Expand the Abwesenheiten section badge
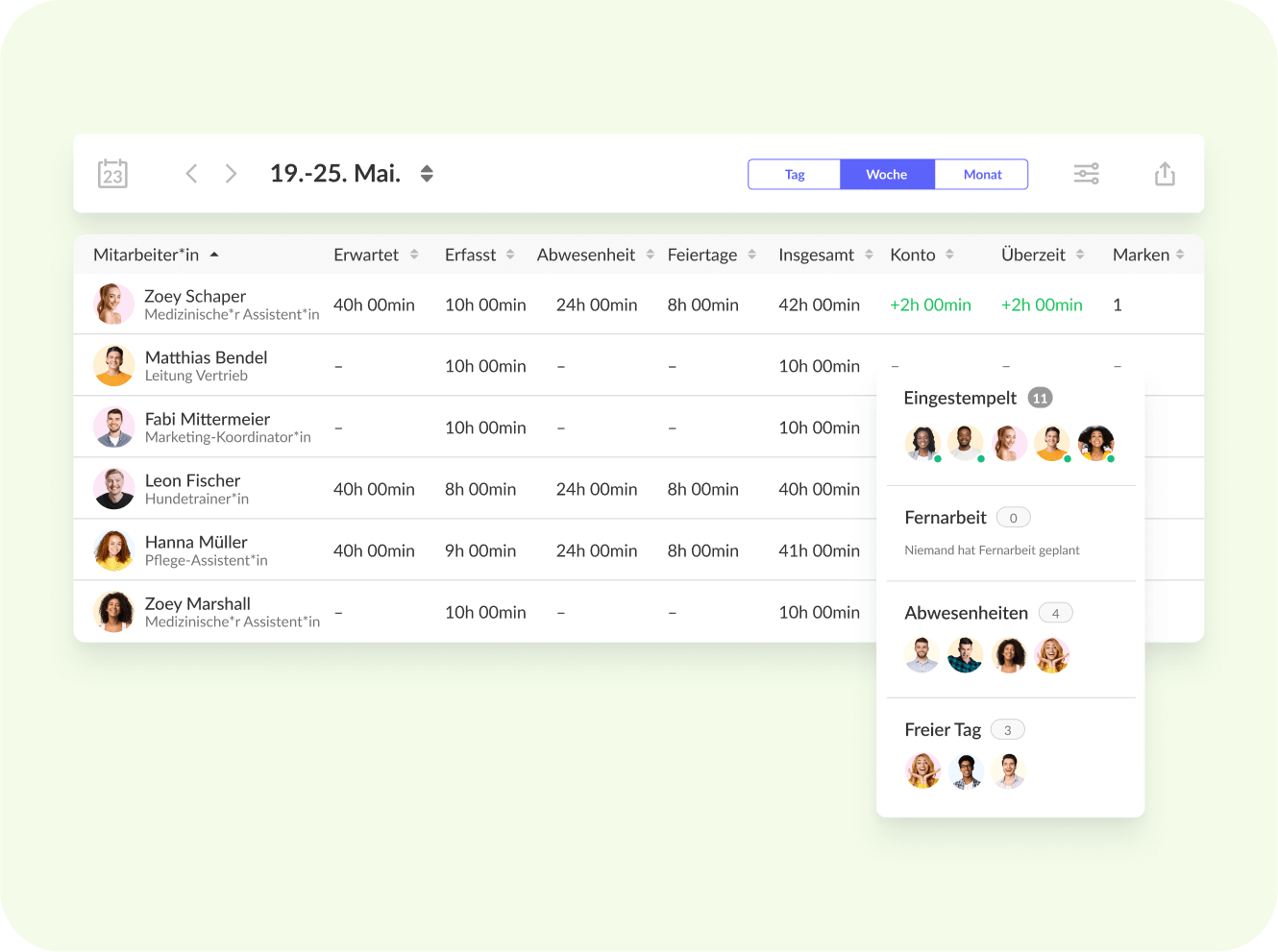 (x=1055, y=612)
